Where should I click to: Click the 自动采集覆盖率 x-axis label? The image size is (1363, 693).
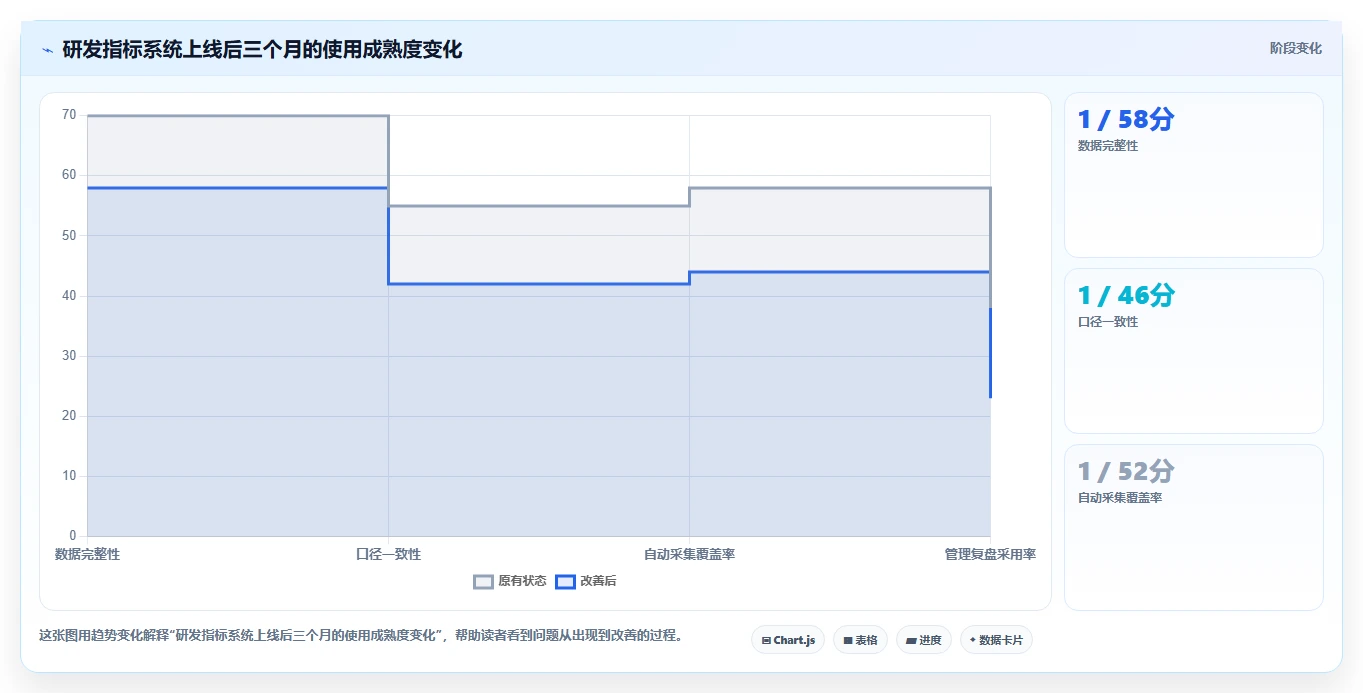click(x=689, y=554)
